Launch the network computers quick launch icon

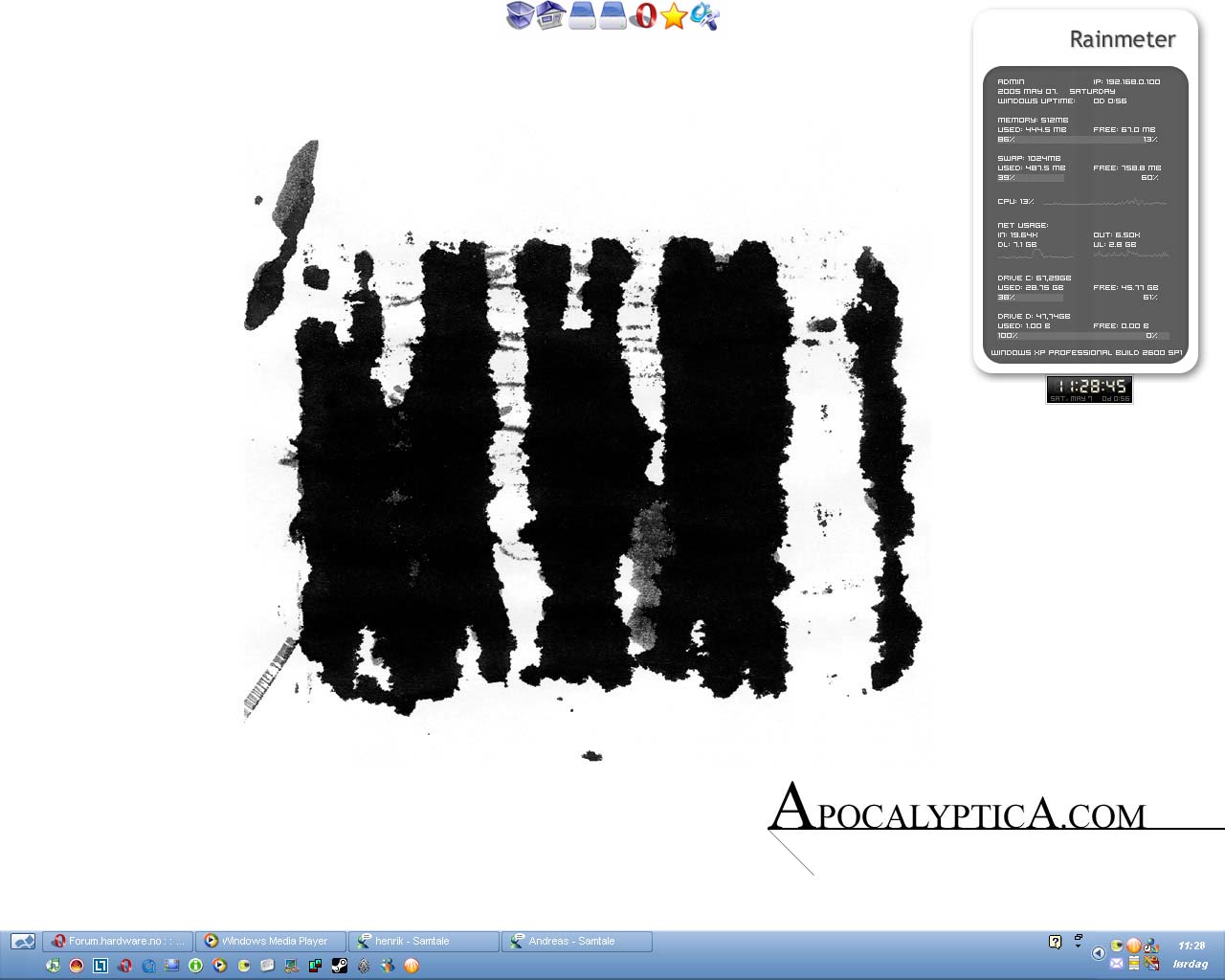click(x=292, y=966)
